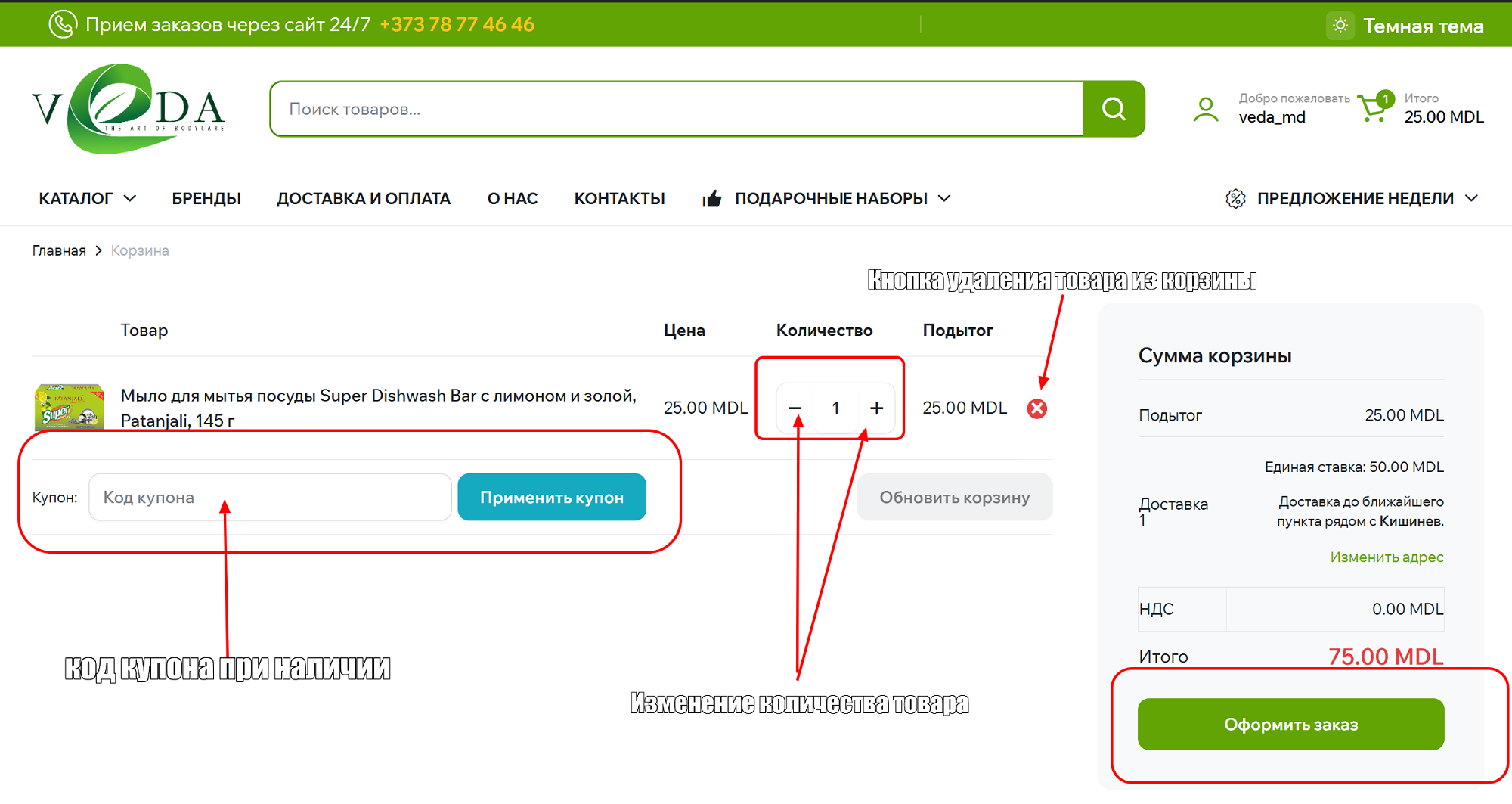Click the dishwash bar product thumbnail
This screenshot has width=1512, height=804.
69,407
